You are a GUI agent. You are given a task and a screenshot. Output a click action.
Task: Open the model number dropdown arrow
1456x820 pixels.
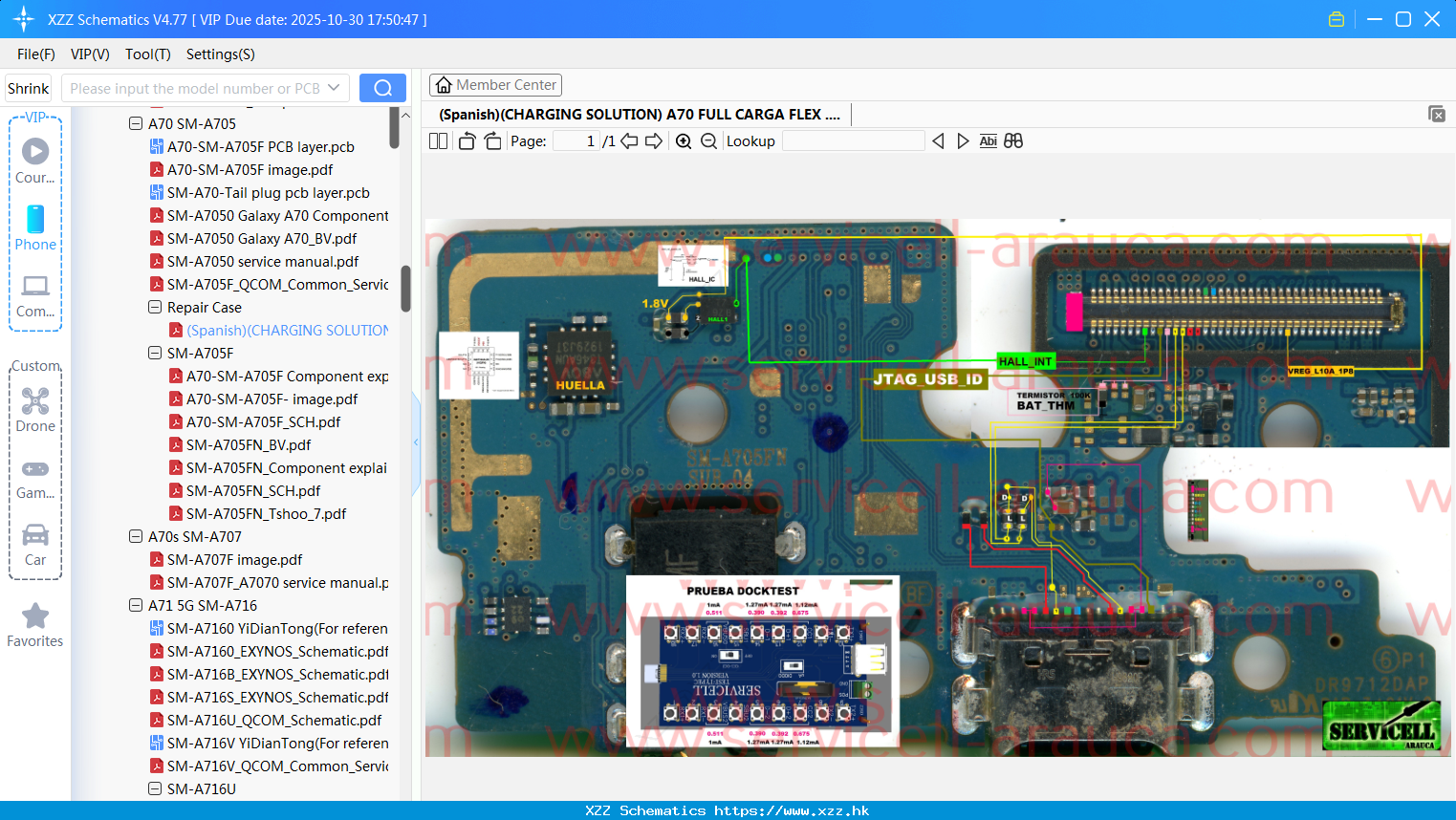(334, 88)
